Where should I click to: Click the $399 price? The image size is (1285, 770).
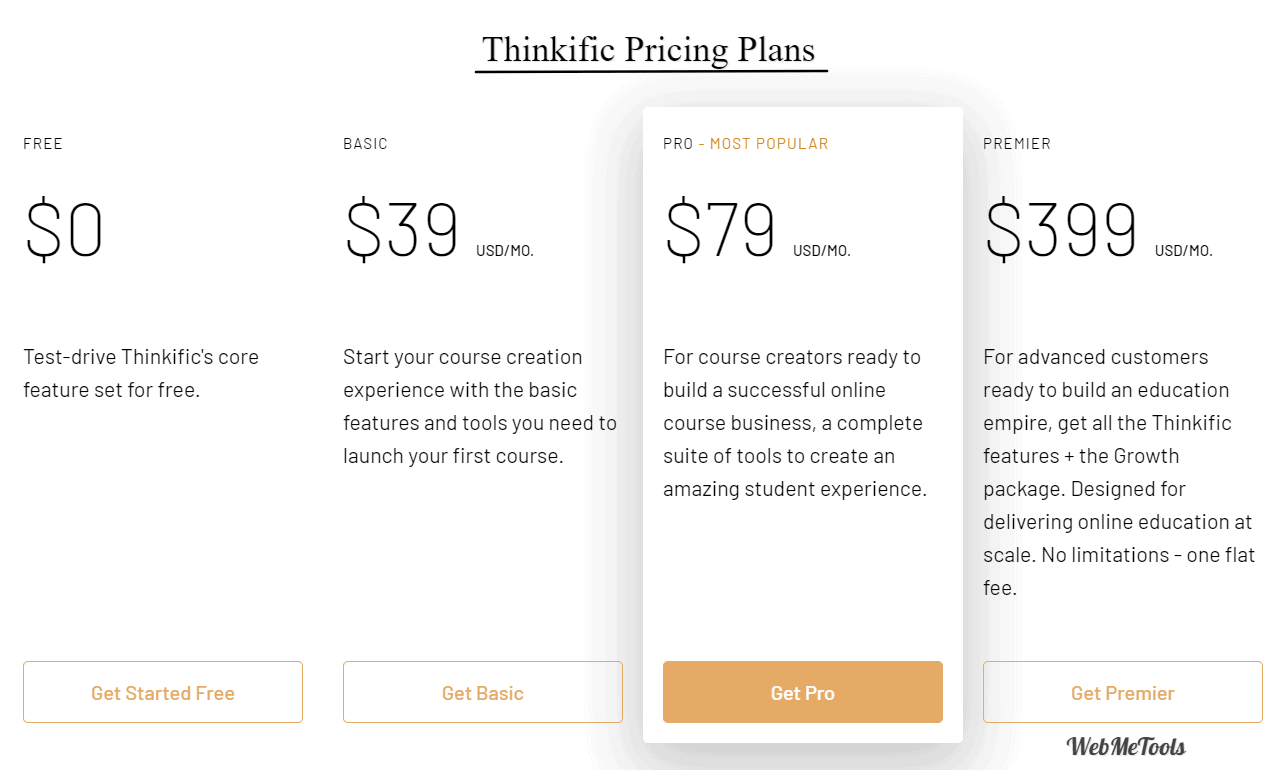pyautogui.click(x=1061, y=231)
